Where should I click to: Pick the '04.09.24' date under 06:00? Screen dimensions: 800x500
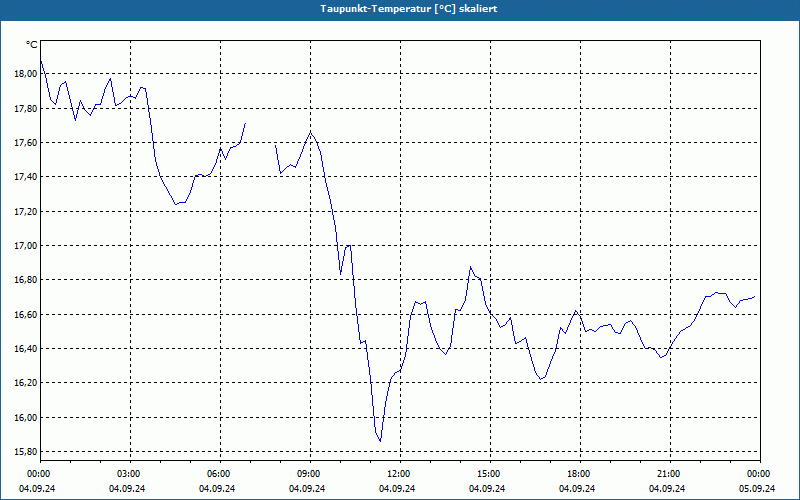217,489
